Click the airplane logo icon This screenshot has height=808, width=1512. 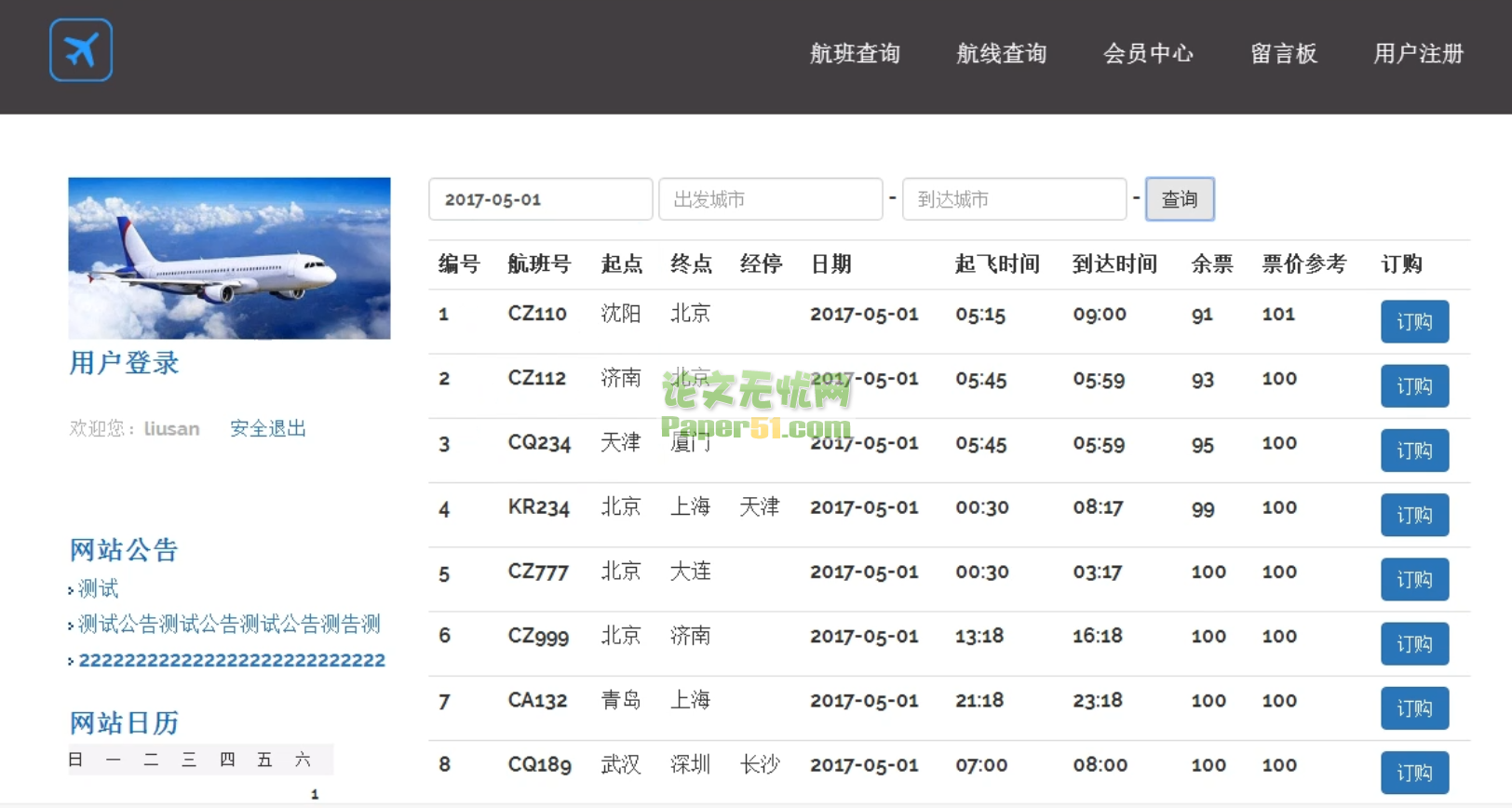click(x=81, y=50)
